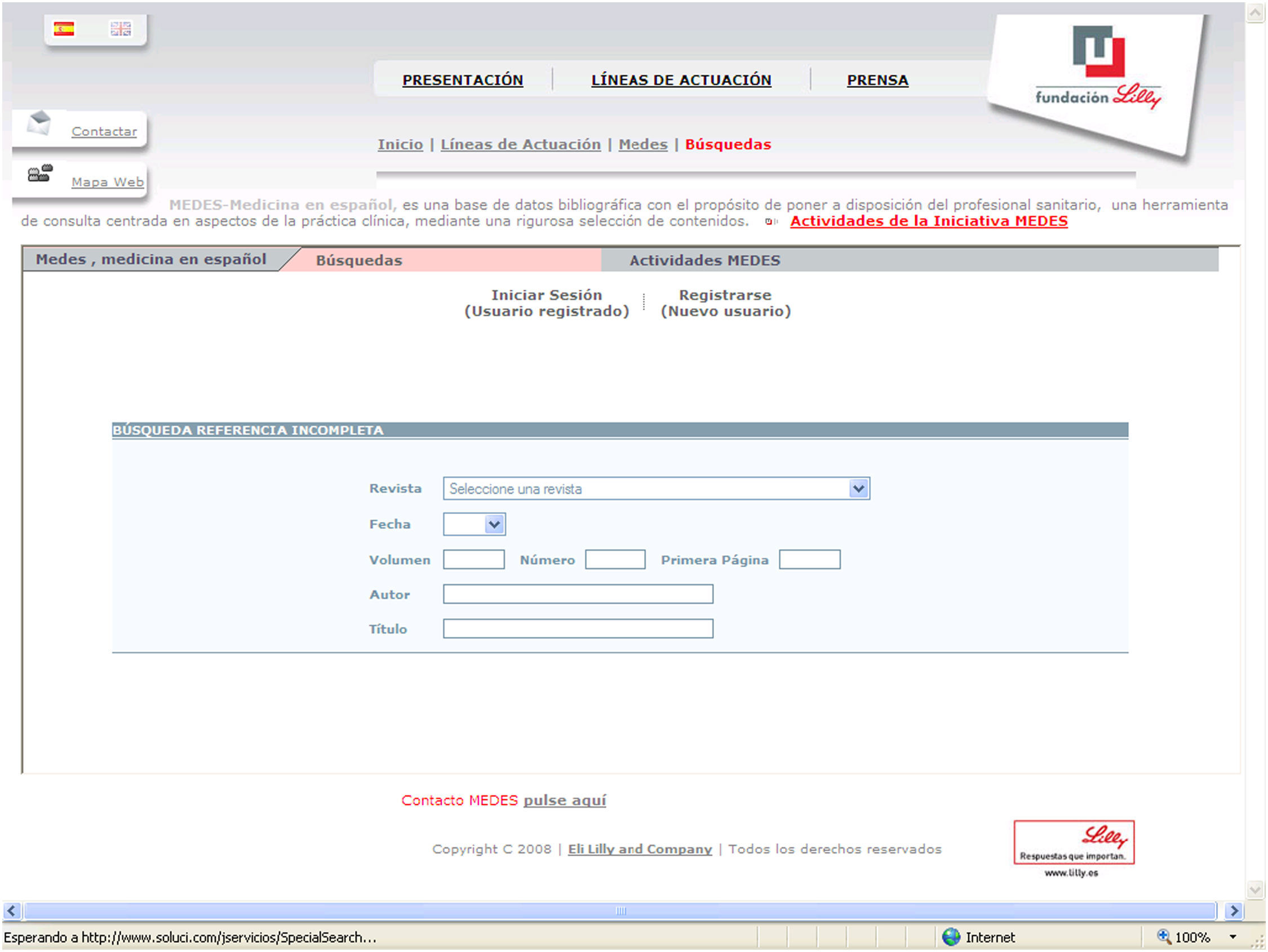Switch to the Búsquedas tab
This screenshot has width=1268, height=952.
[x=360, y=260]
